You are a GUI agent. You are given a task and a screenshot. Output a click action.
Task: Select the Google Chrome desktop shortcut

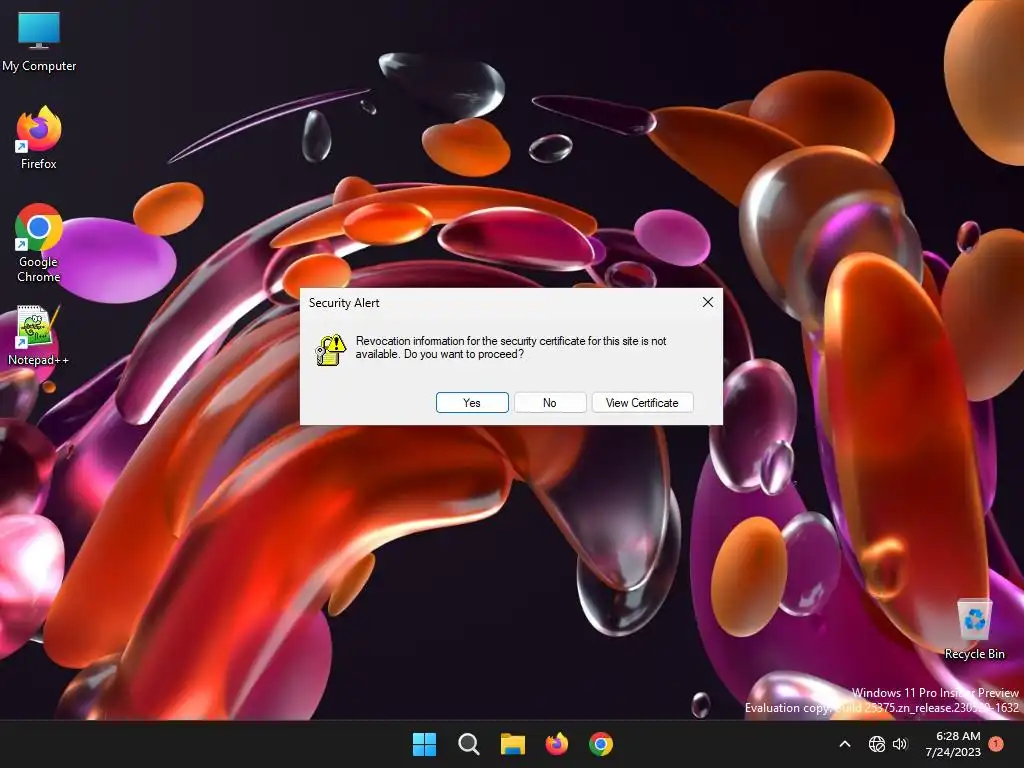coord(39,243)
